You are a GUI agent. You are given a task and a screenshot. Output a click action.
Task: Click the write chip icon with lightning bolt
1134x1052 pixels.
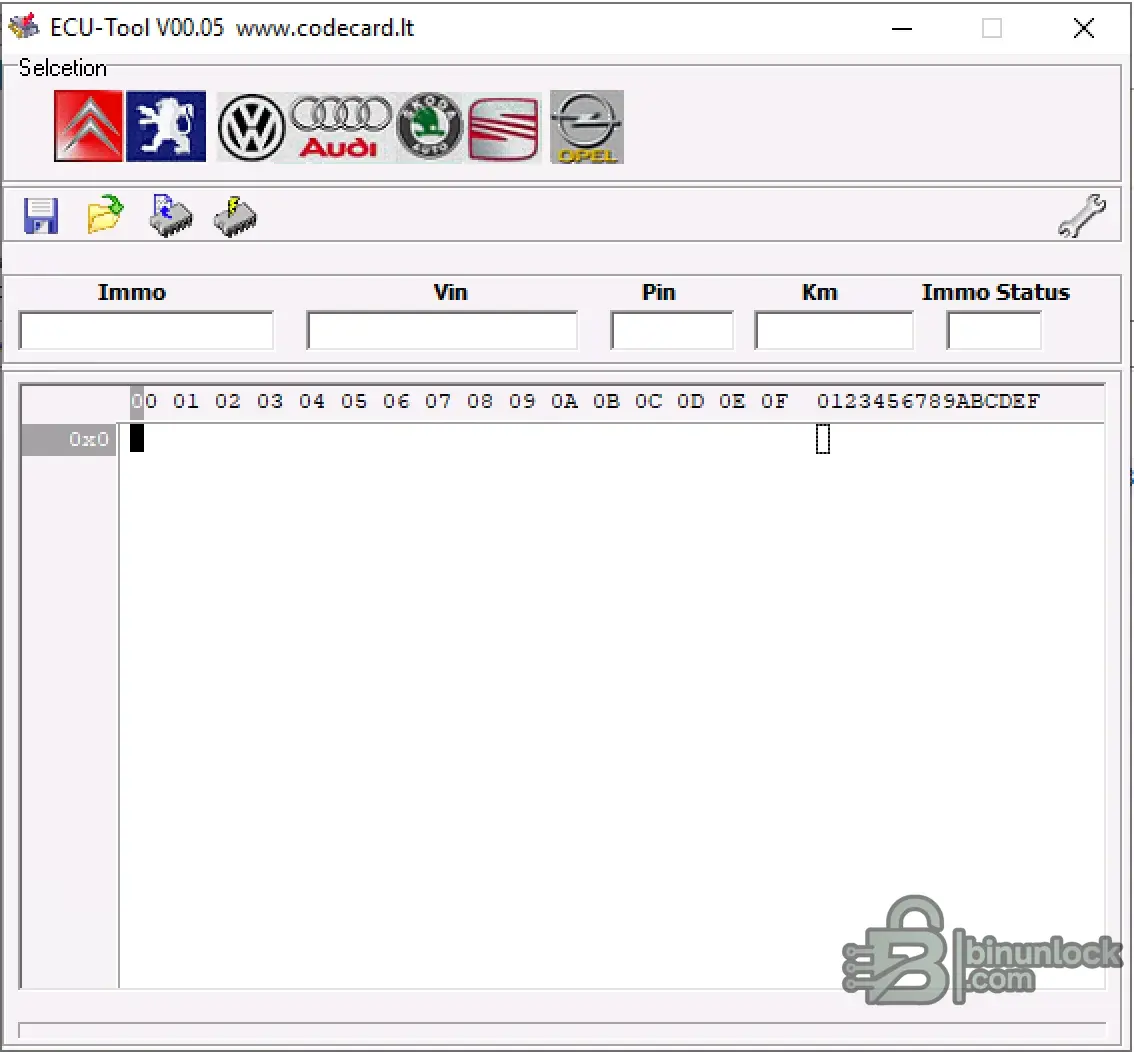click(x=235, y=215)
